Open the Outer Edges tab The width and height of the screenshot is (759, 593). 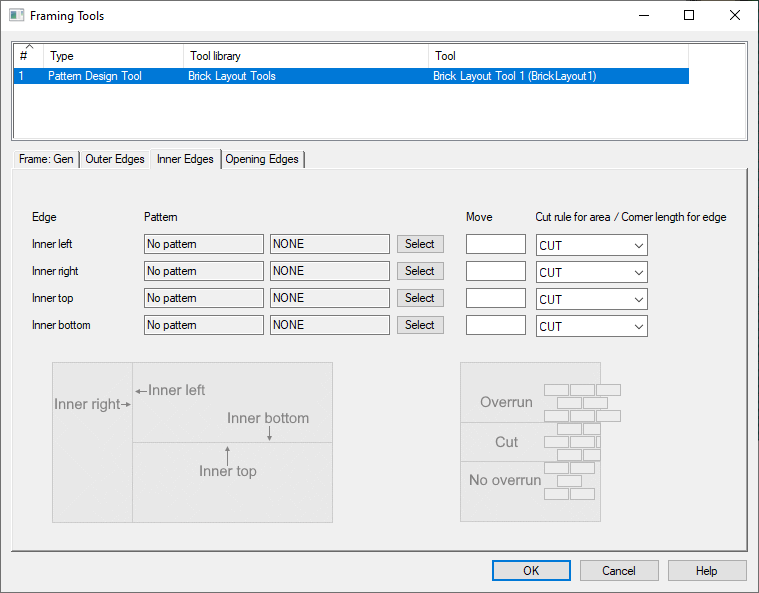pos(115,159)
